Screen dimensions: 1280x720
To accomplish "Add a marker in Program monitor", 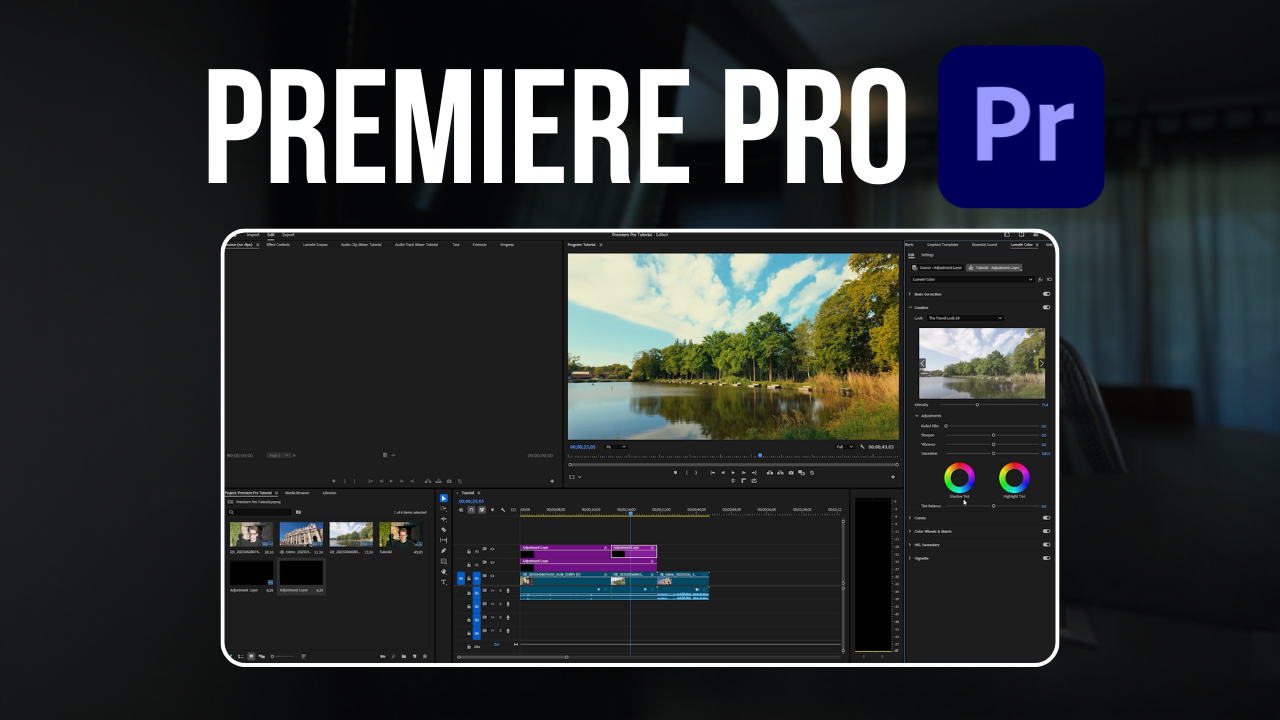I will point(675,472).
